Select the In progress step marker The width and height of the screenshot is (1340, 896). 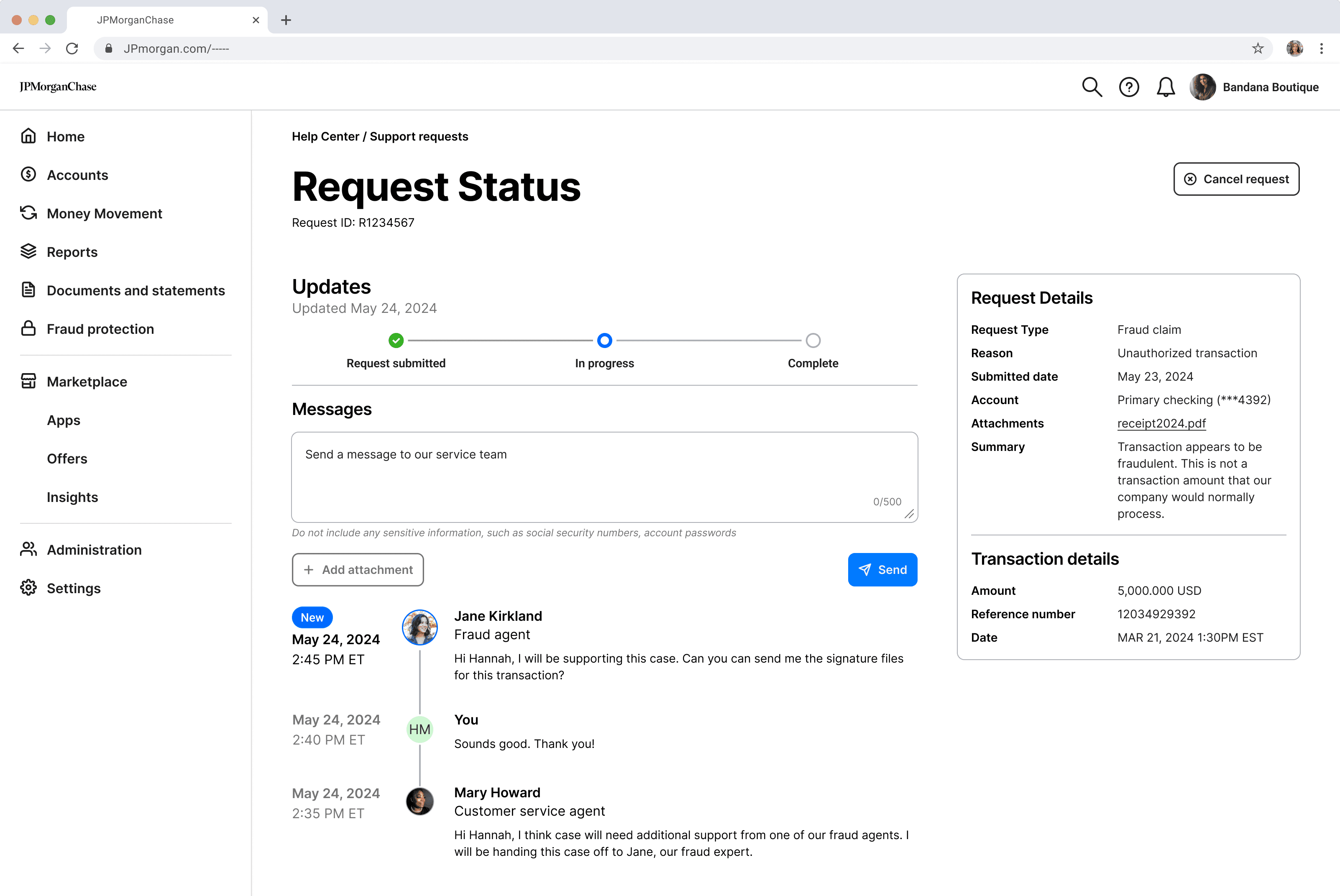click(x=604, y=340)
